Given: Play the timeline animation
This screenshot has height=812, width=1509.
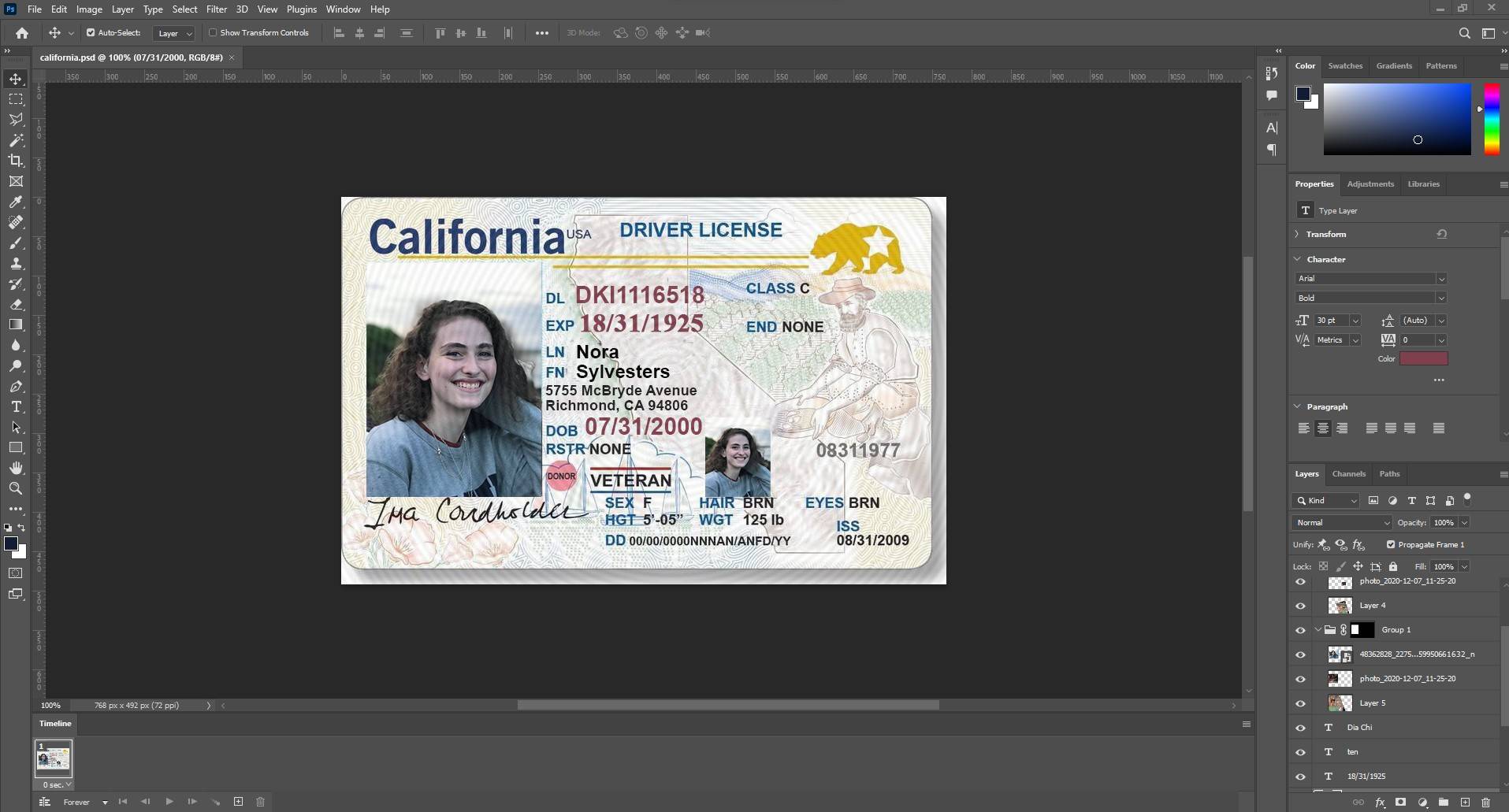Looking at the screenshot, I should coord(169,802).
